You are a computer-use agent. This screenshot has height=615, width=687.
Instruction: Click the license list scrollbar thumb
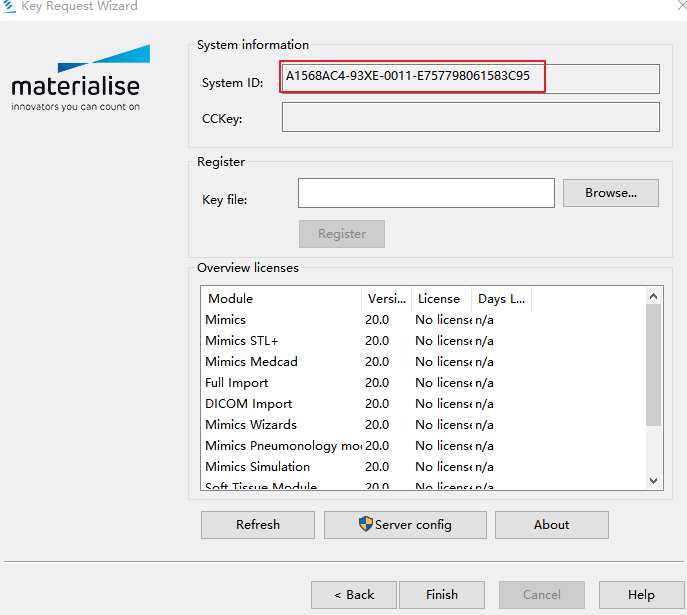pos(653,365)
